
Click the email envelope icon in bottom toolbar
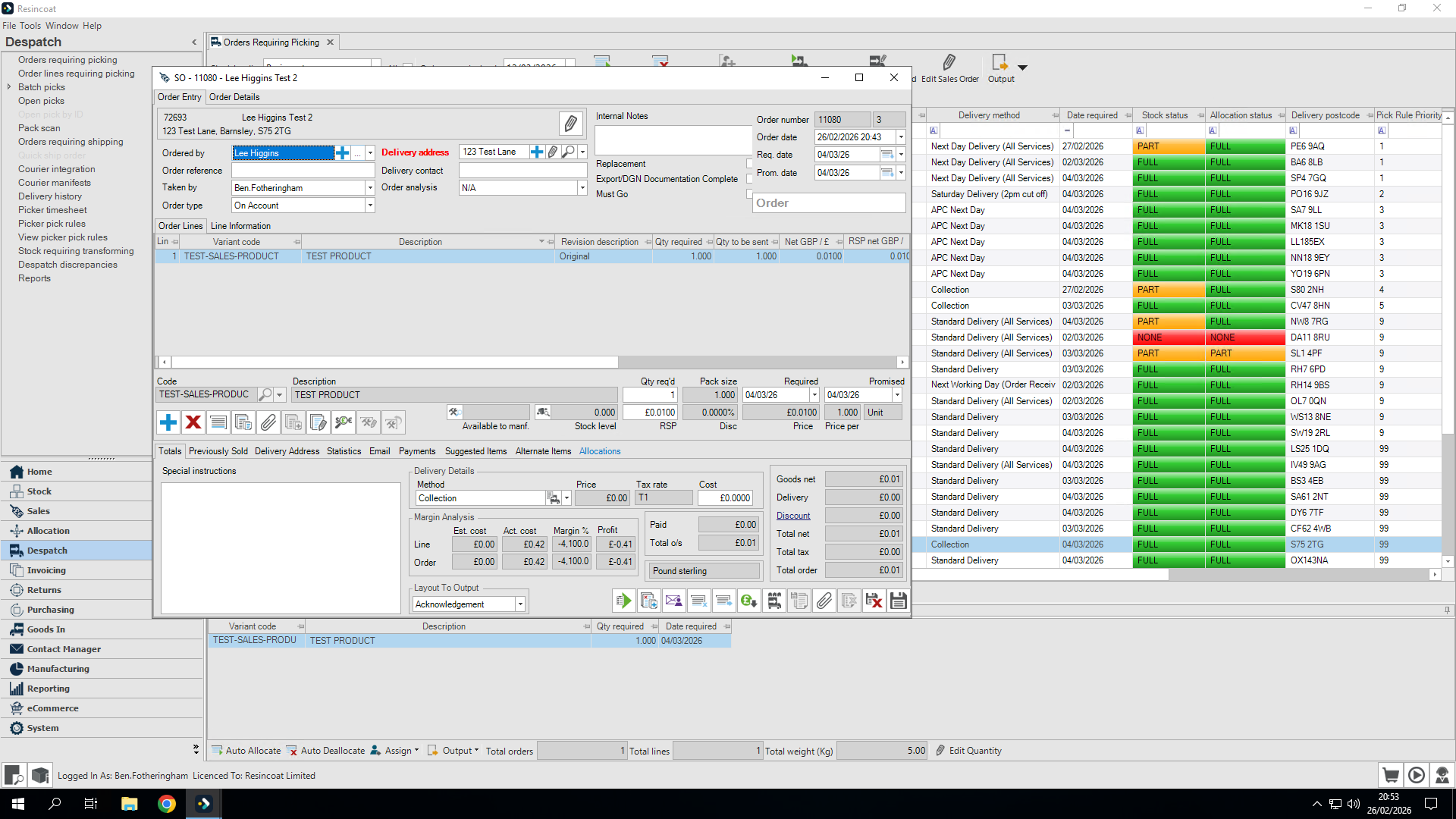(673, 601)
